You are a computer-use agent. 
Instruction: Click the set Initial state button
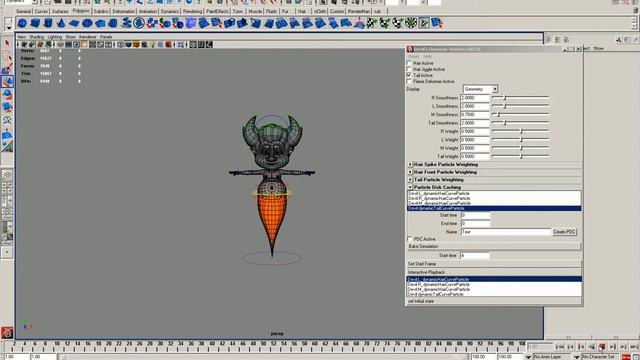[x=493, y=301]
